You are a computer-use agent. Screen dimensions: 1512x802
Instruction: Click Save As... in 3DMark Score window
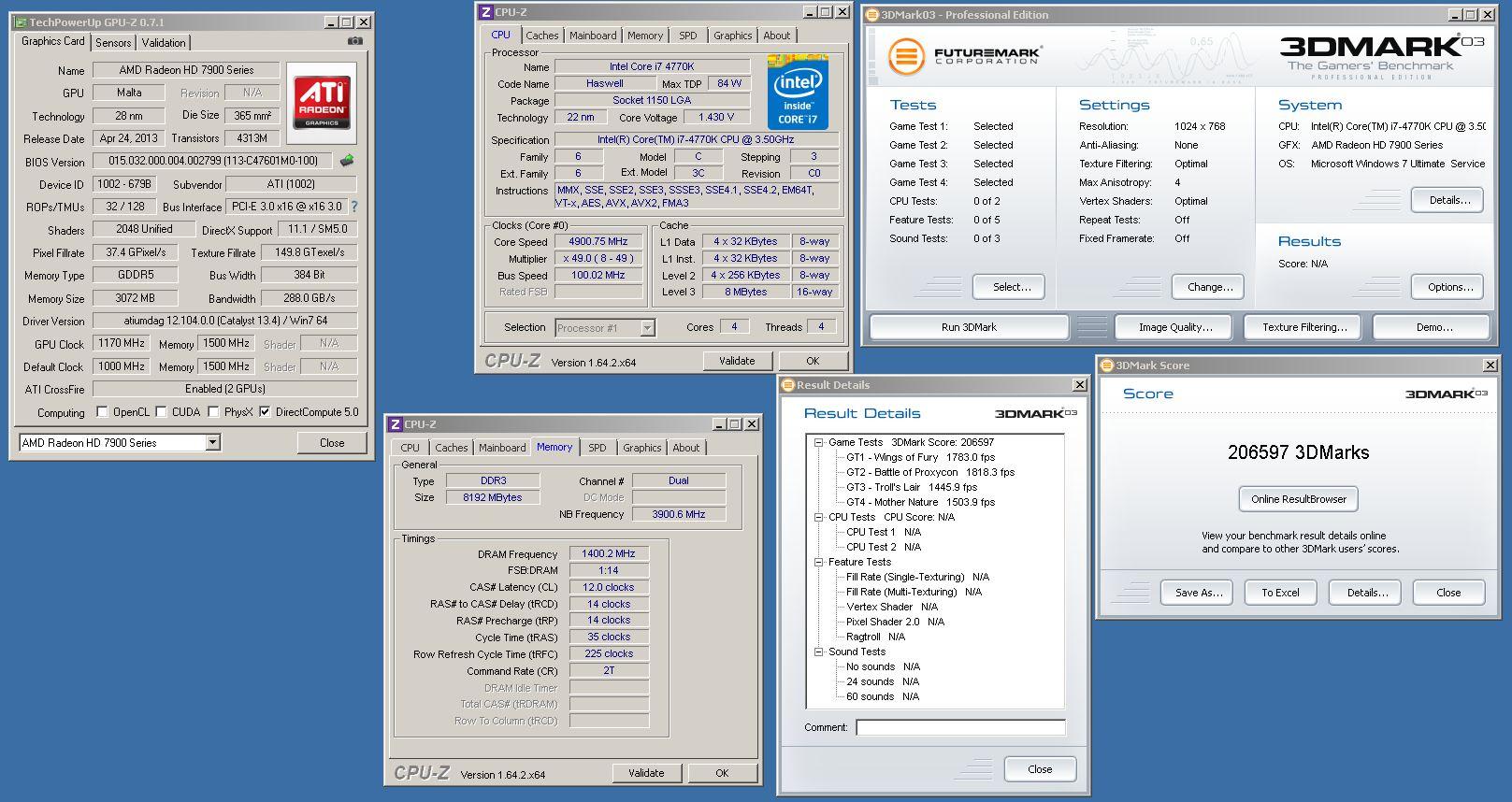(x=1199, y=593)
